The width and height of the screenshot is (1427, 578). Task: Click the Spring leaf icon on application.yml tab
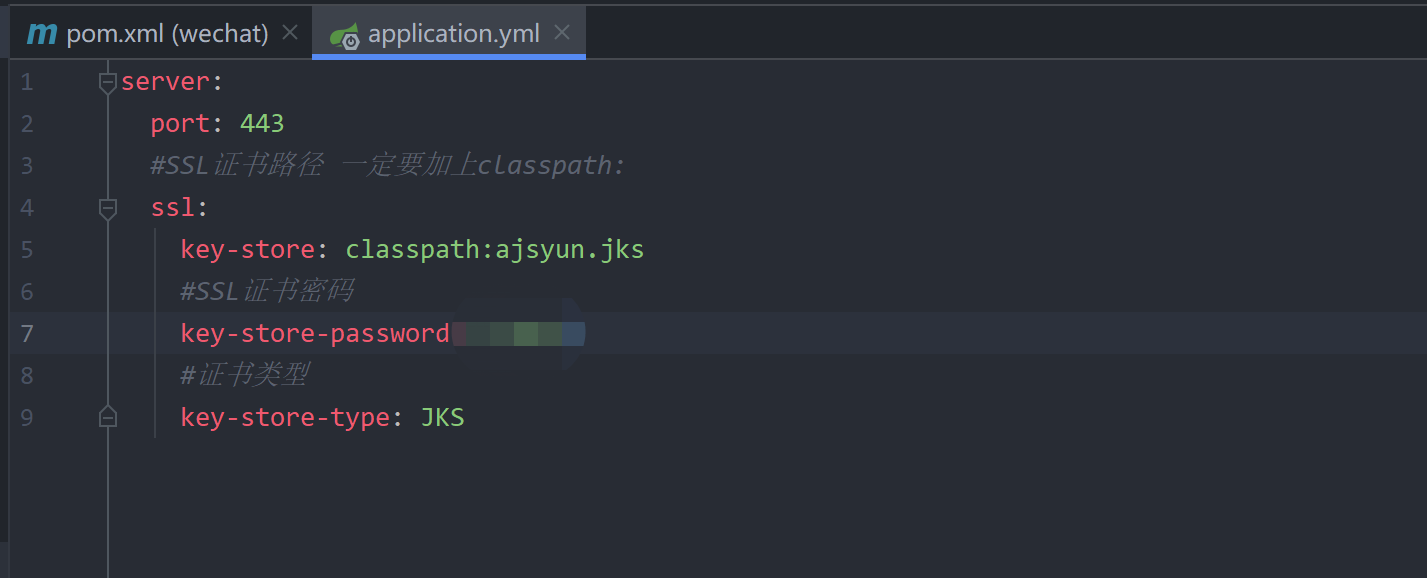tap(345, 35)
